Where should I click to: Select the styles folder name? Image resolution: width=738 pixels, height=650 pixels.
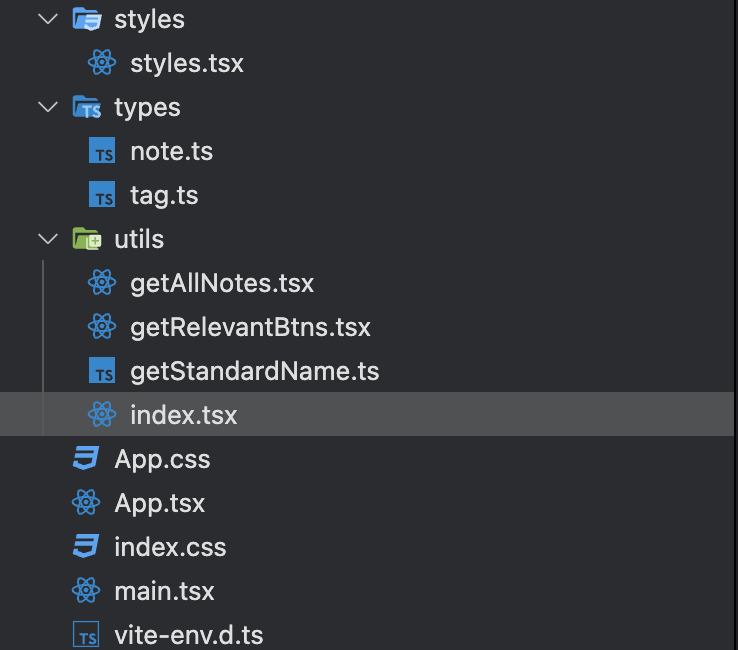point(150,20)
